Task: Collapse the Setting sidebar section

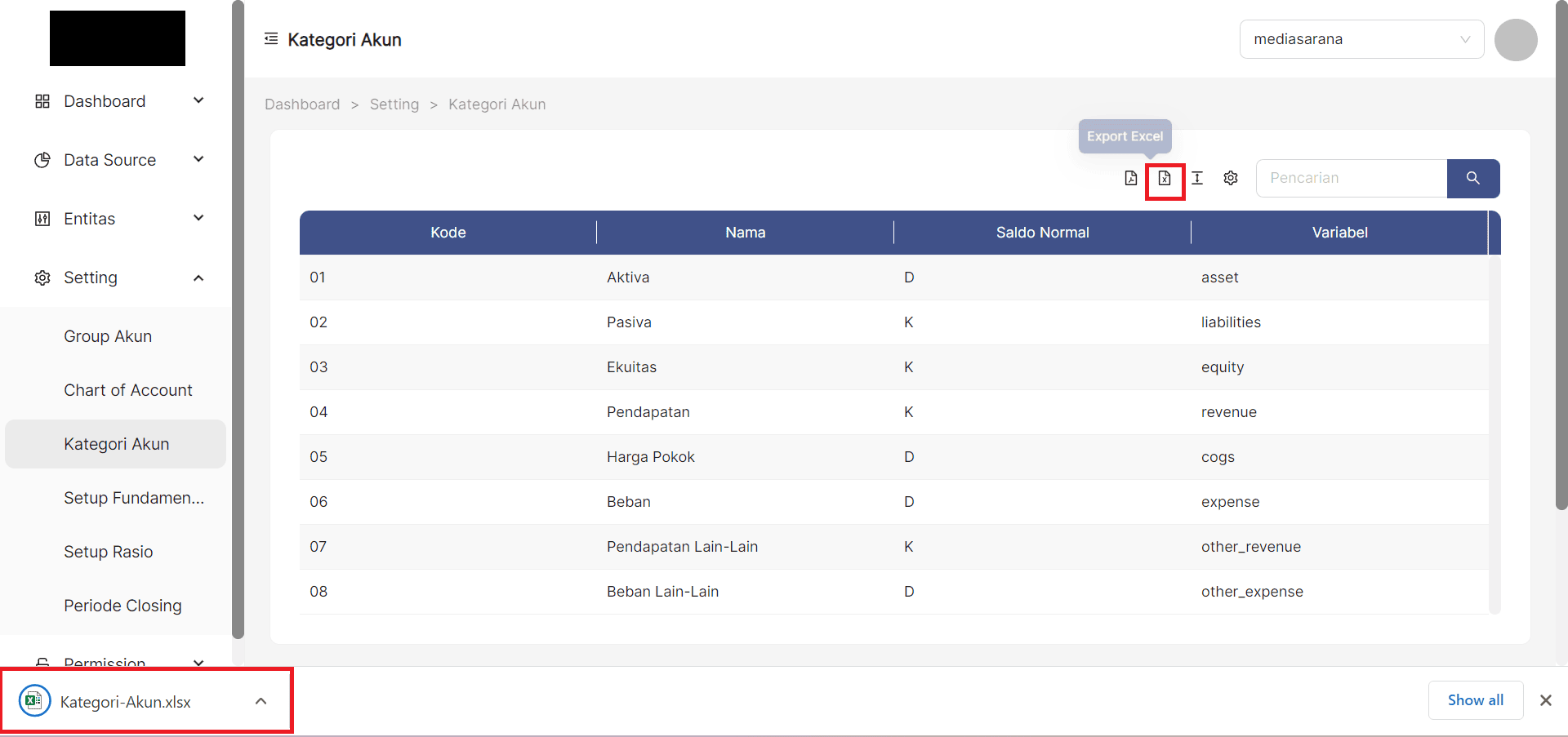Action: [198, 277]
